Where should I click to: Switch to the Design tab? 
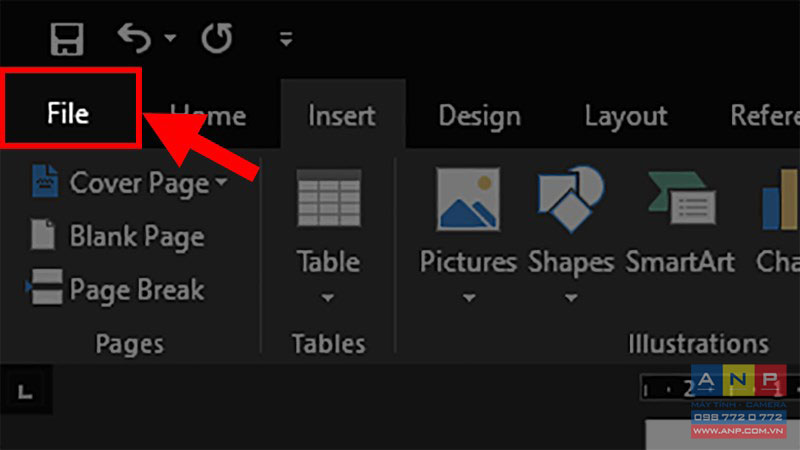(480, 116)
